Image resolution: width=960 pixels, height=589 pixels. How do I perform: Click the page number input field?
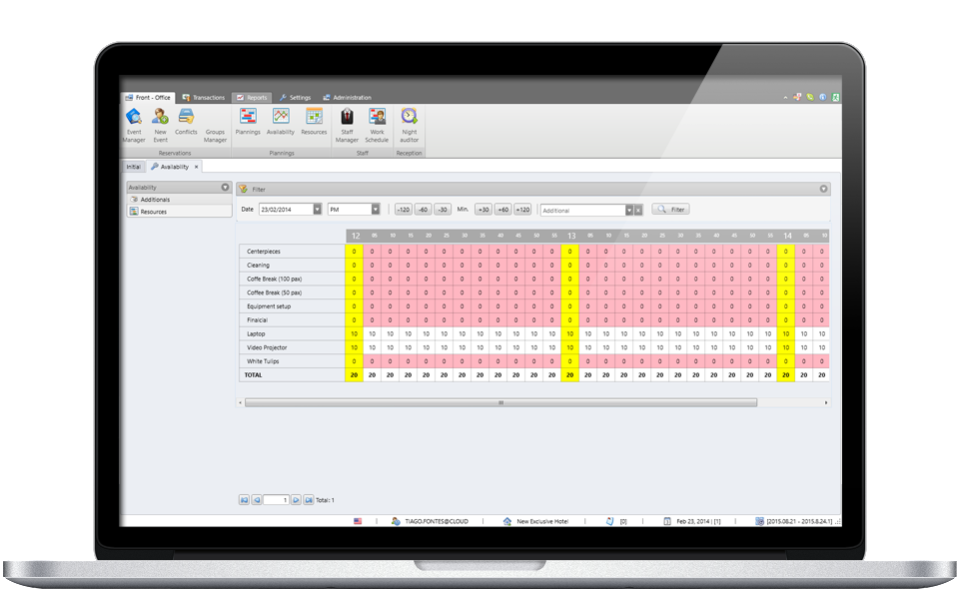[276, 500]
